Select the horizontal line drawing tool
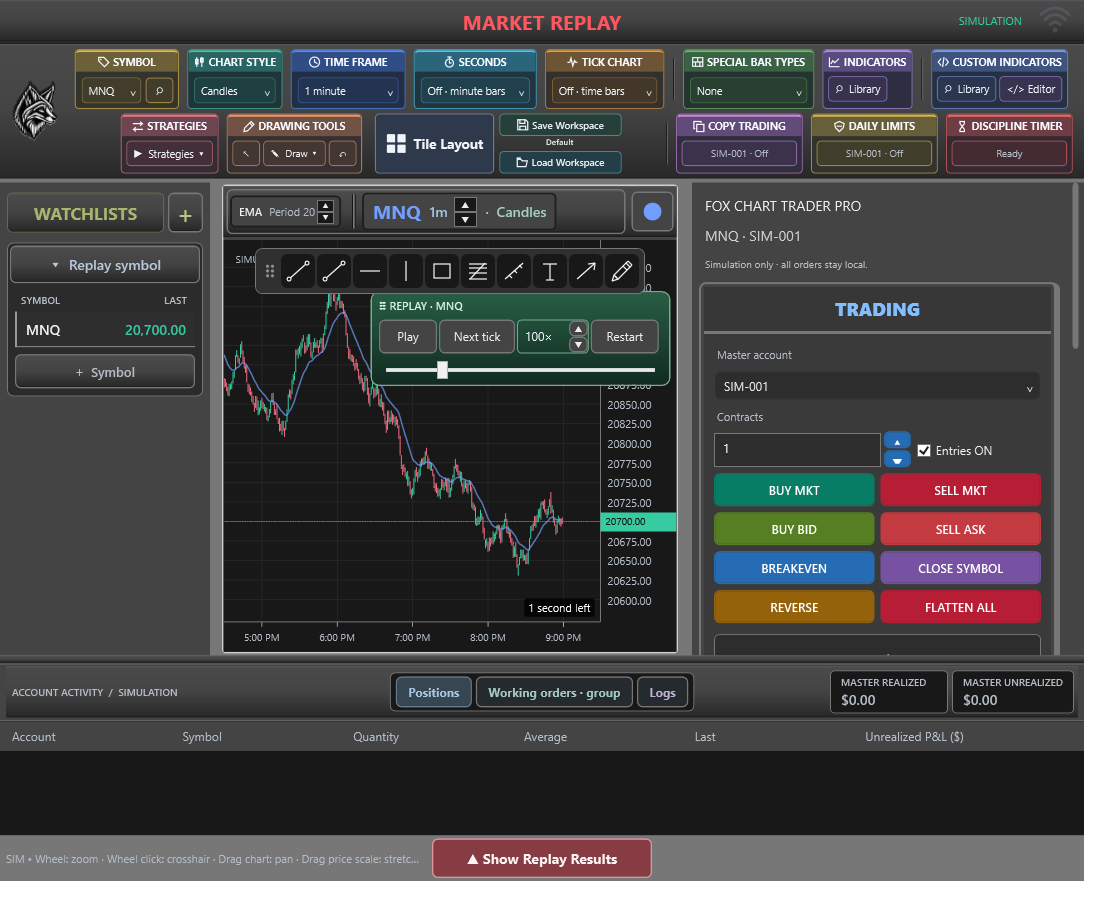The height and width of the screenshot is (920, 1100). click(x=370, y=272)
